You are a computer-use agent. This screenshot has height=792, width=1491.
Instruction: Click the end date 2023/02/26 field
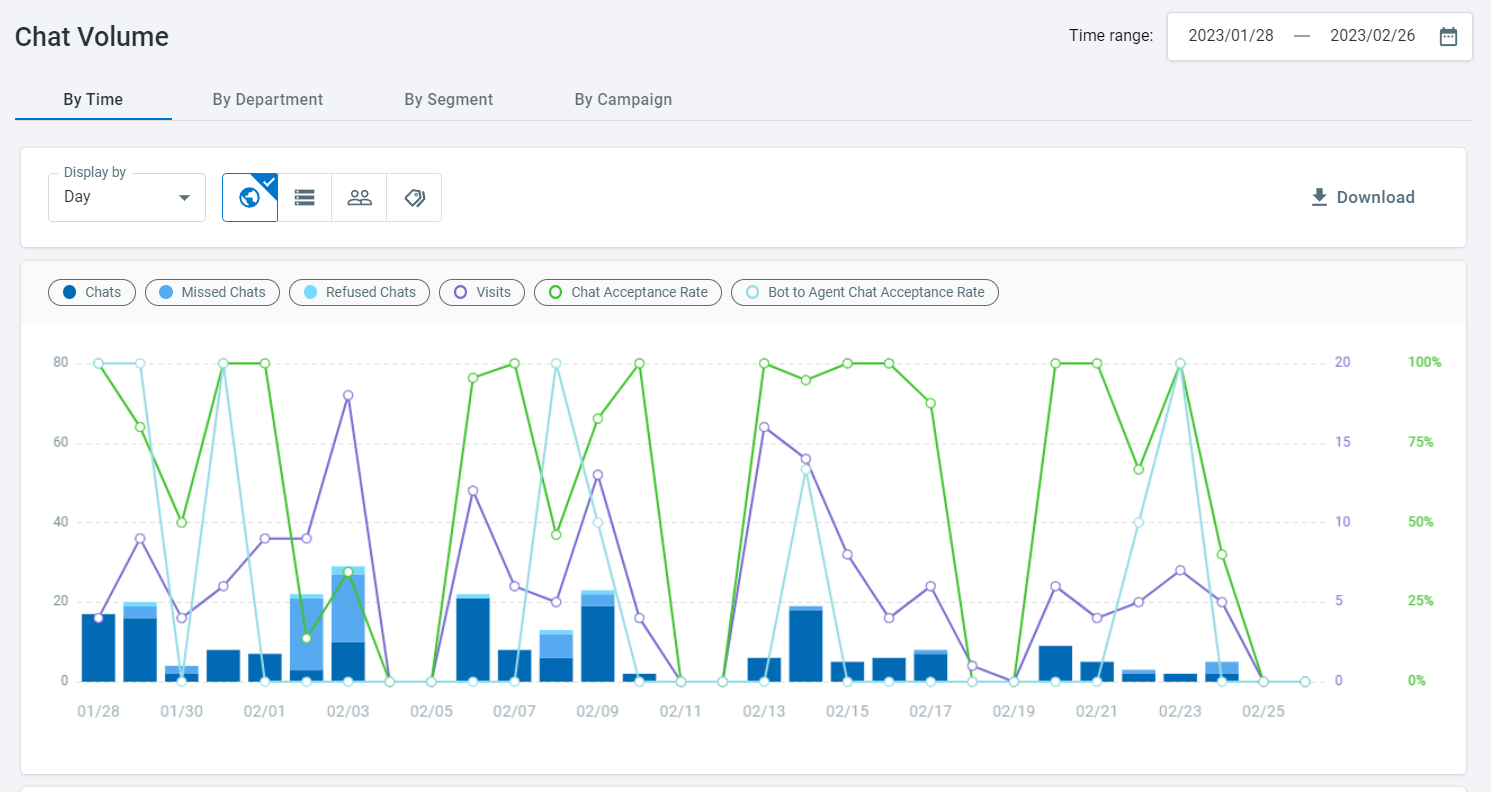click(1373, 36)
